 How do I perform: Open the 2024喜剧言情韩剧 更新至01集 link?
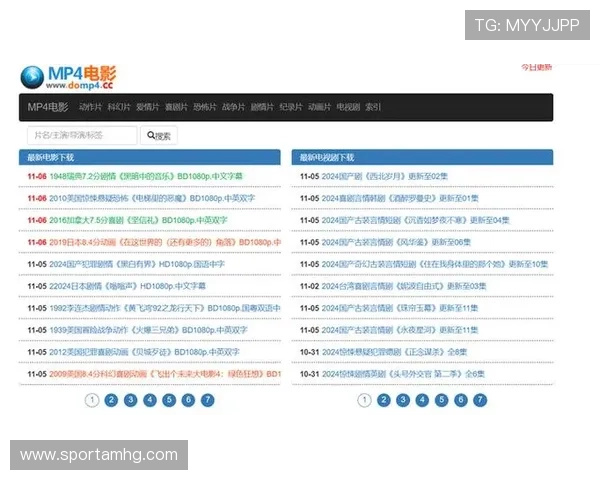[x=400, y=198]
